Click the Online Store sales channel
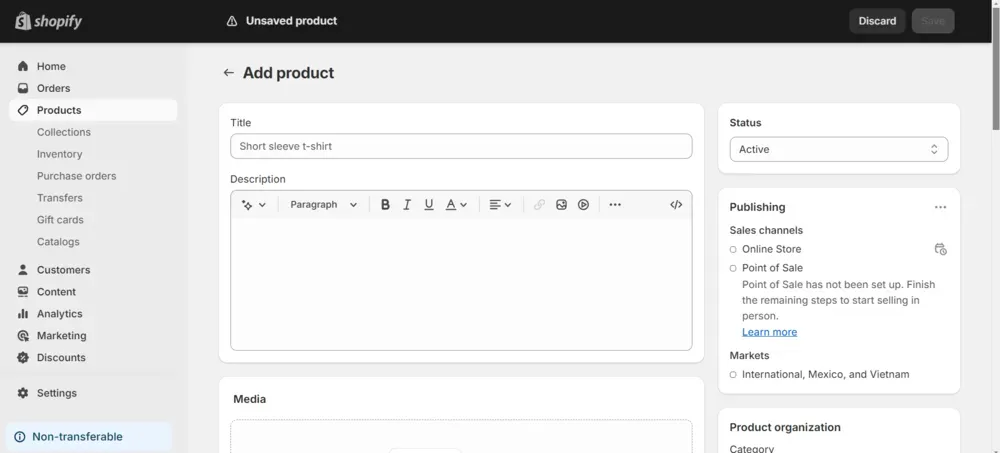 click(x=771, y=249)
